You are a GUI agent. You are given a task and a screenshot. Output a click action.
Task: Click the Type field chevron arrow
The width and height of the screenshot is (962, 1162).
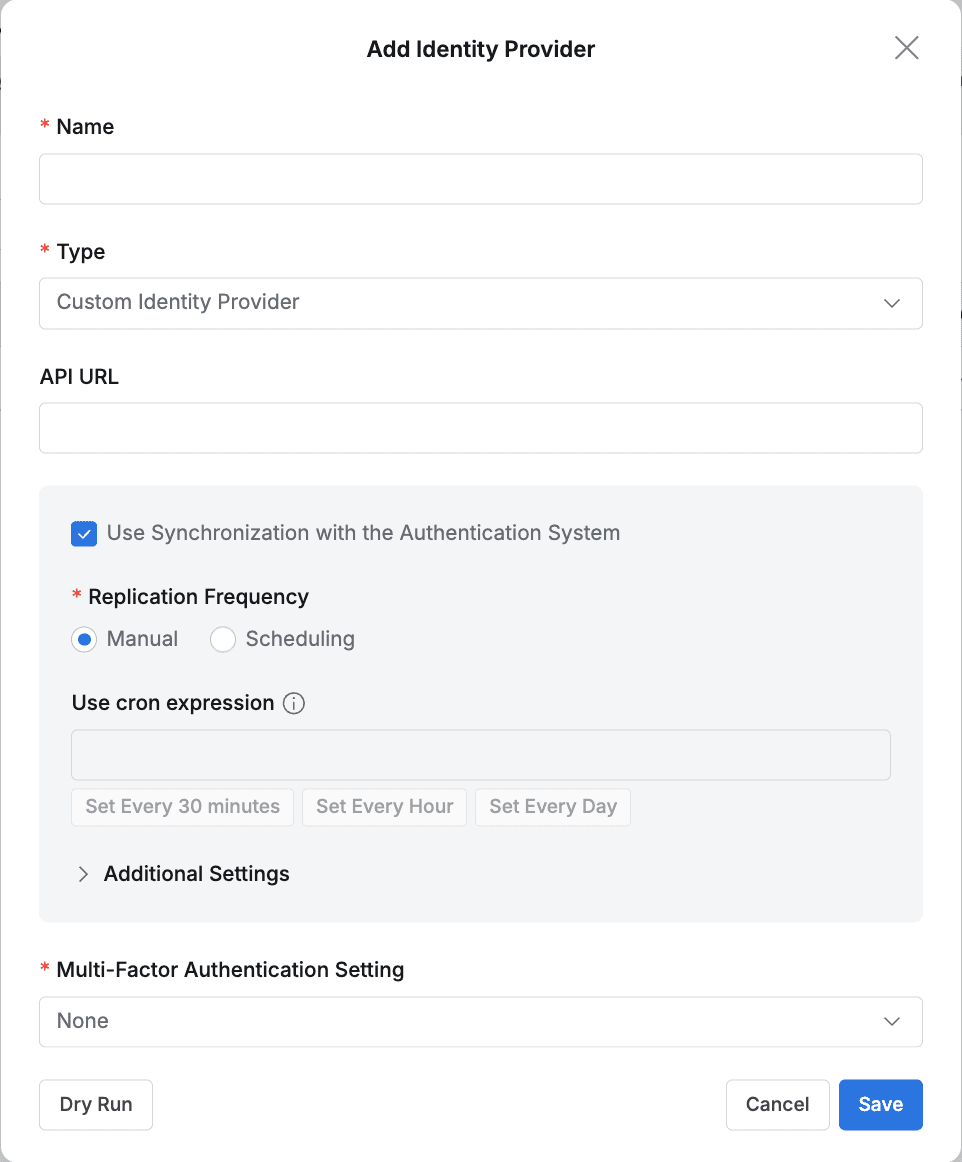(892, 303)
